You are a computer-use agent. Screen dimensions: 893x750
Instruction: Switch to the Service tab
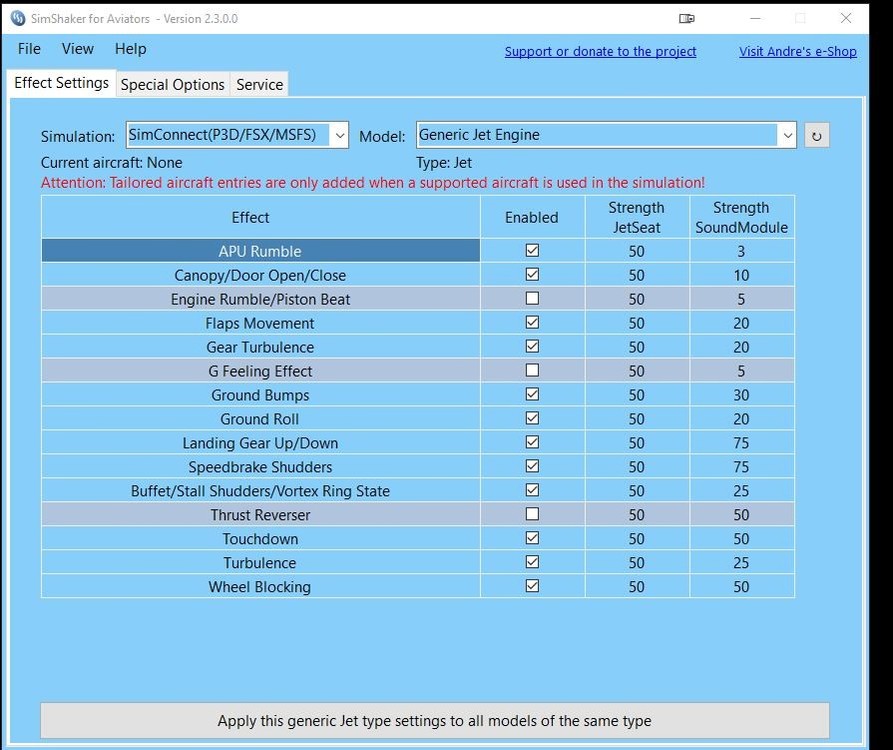click(259, 85)
